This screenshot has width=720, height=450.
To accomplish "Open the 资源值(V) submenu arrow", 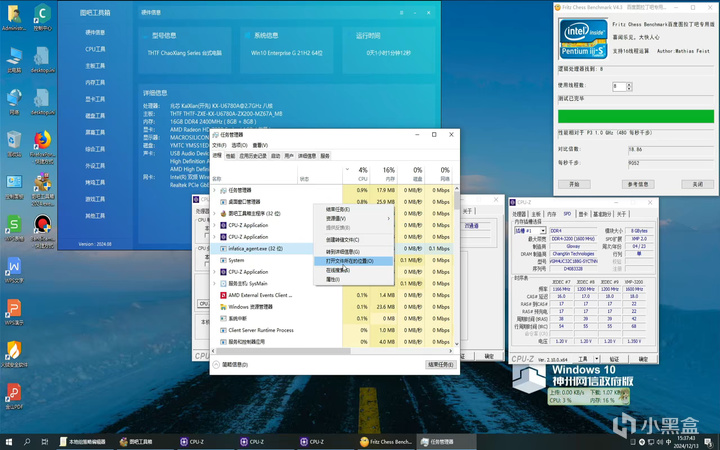I will tap(388, 219).
